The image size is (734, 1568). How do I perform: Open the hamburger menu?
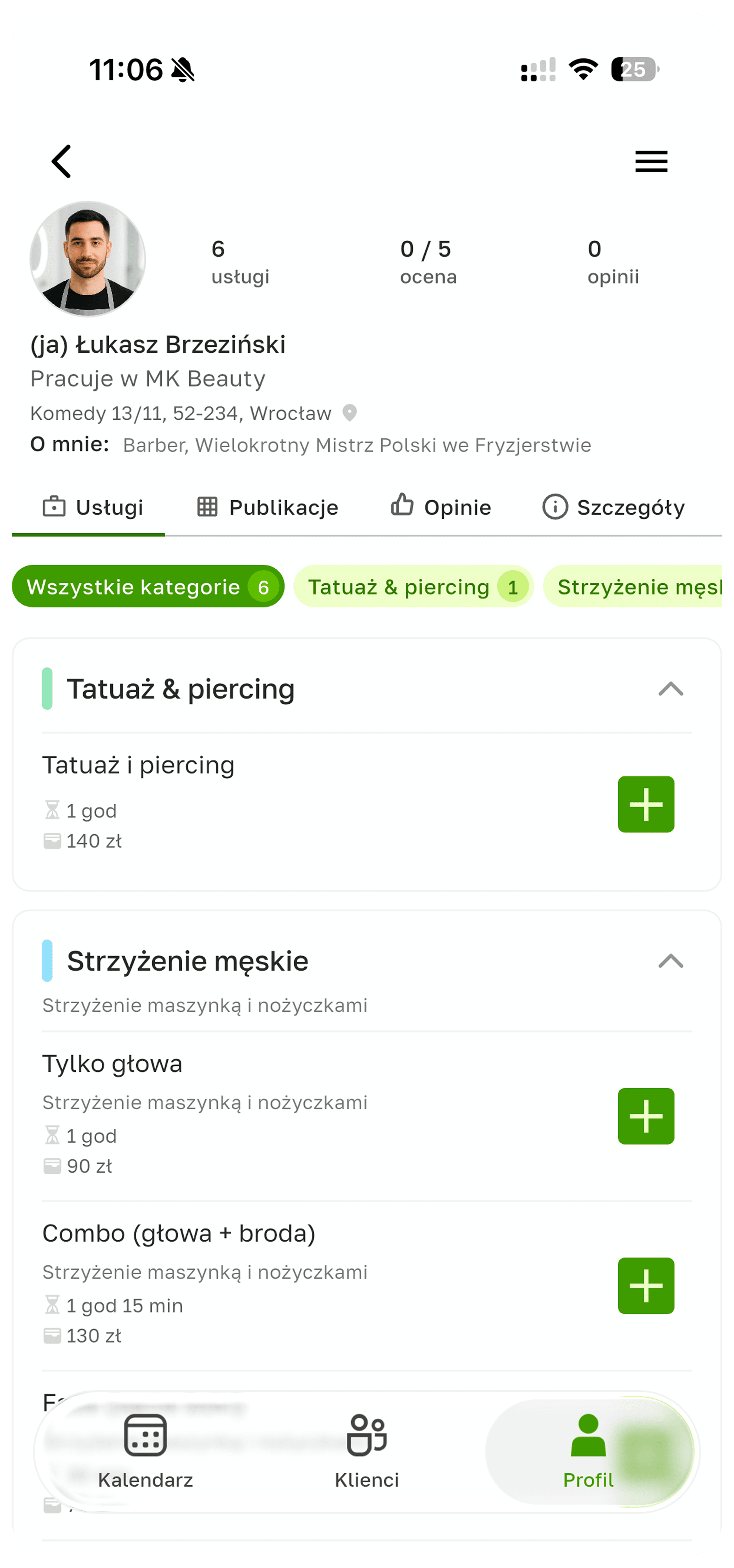coord(651,161)
